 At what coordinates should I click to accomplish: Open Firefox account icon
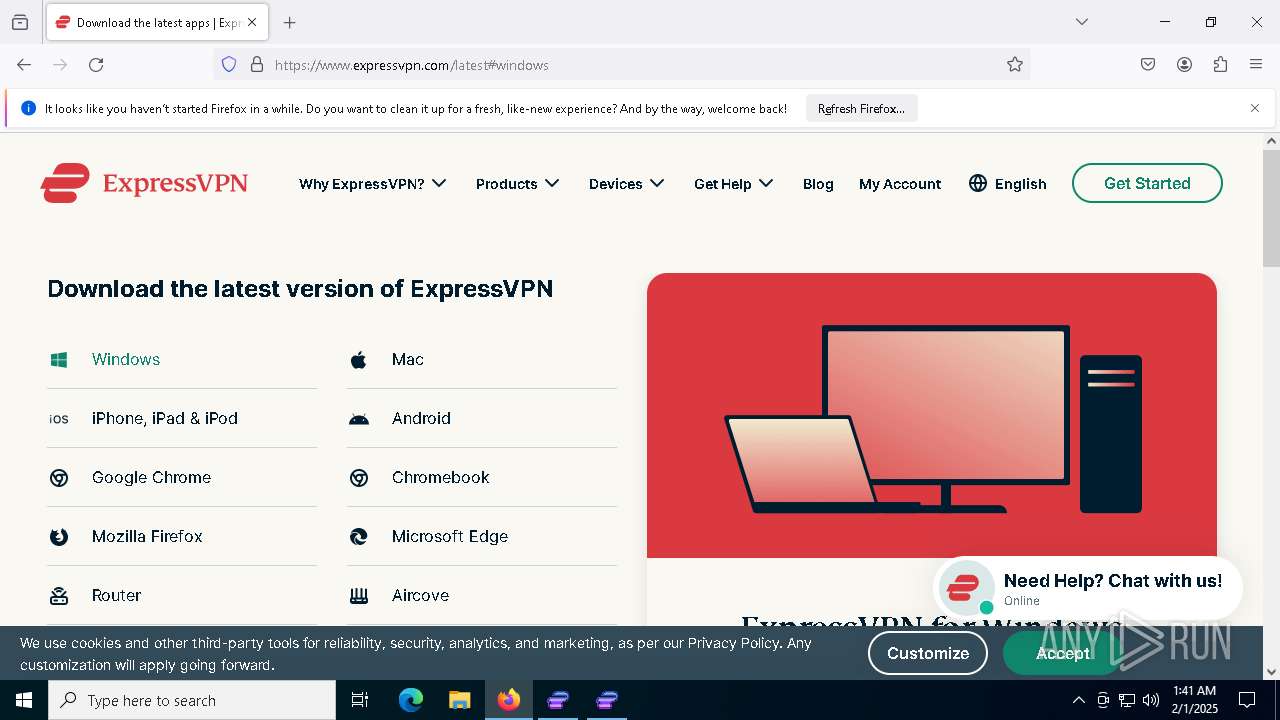(x=1184, y=65)
